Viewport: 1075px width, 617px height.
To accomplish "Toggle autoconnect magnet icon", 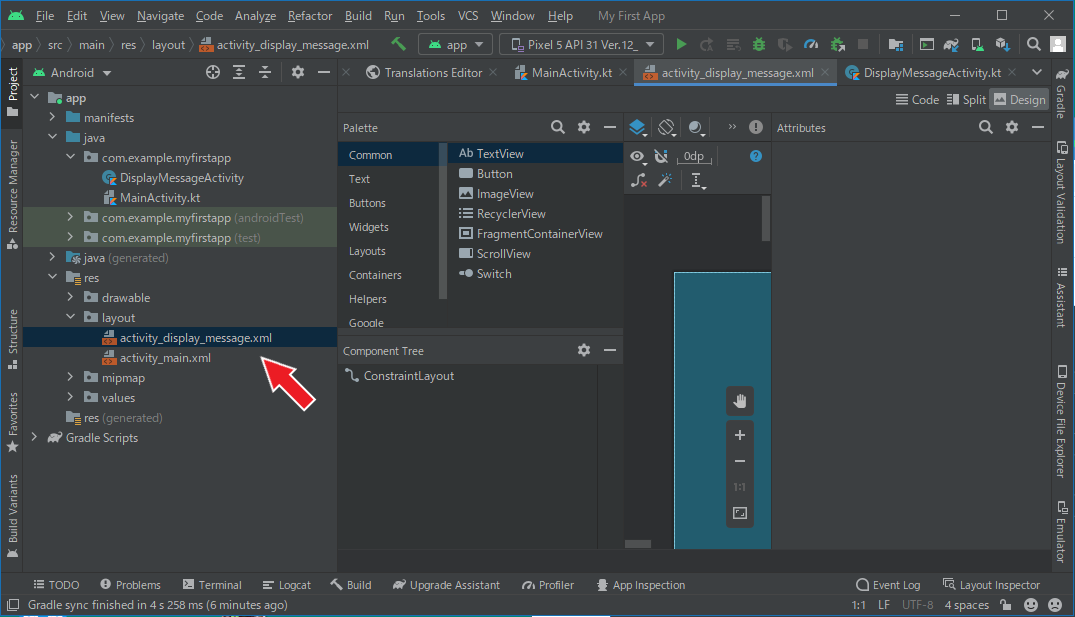I will [661, 156].
